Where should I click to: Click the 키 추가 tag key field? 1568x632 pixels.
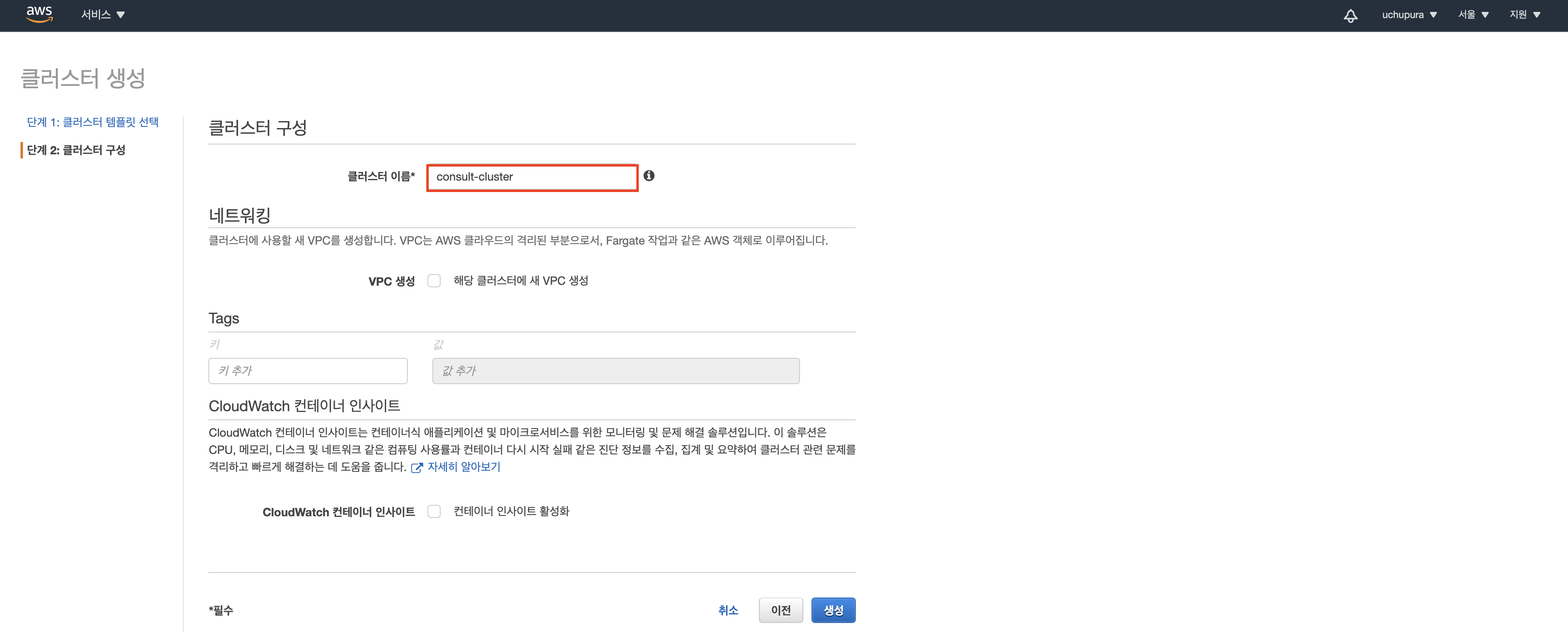(x=308, y=371)
